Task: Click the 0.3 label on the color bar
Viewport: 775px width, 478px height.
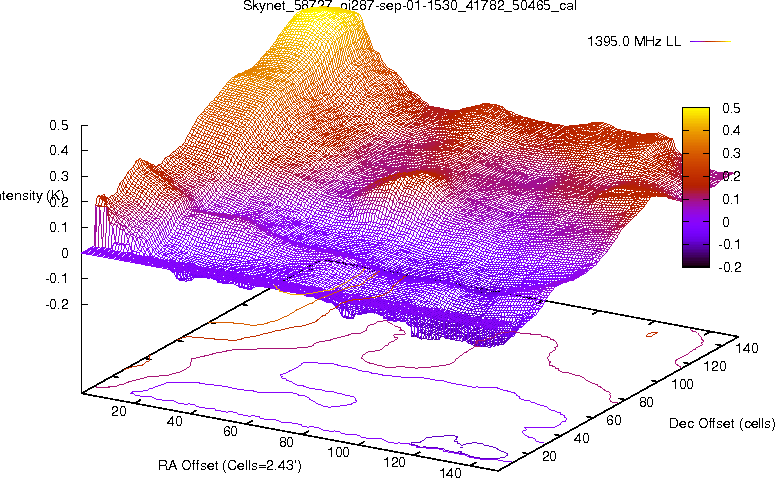Action: pyautogui.click(x=731, y=153)
